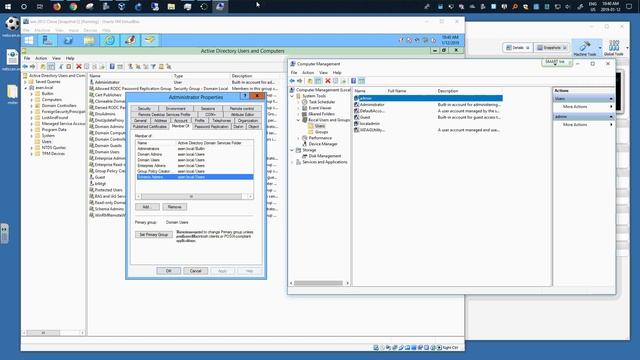
Task: Collapse the Users section in Actions pane
Action: coord(611,99)
